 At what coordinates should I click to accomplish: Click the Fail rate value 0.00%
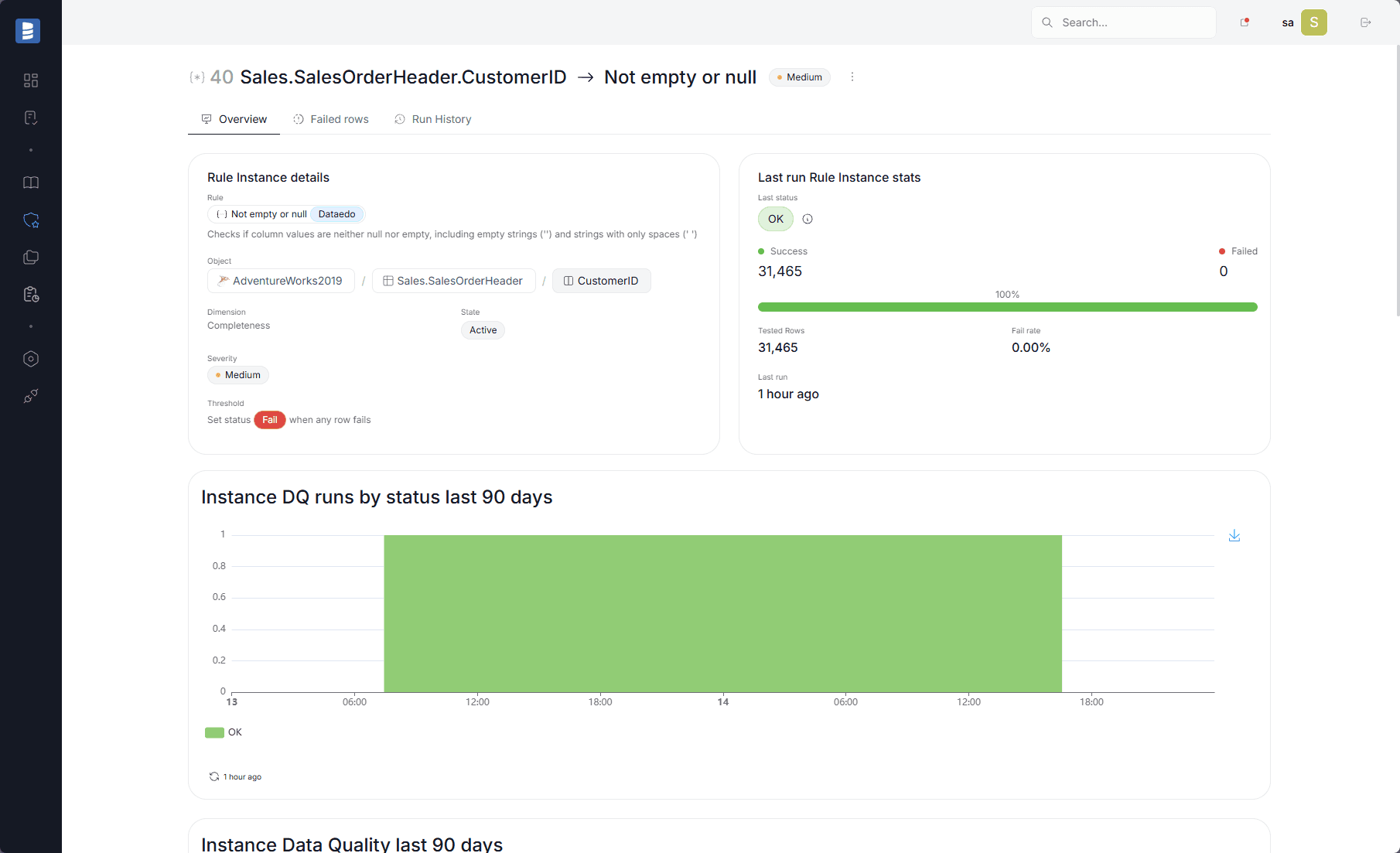(x=1031, y=348)
